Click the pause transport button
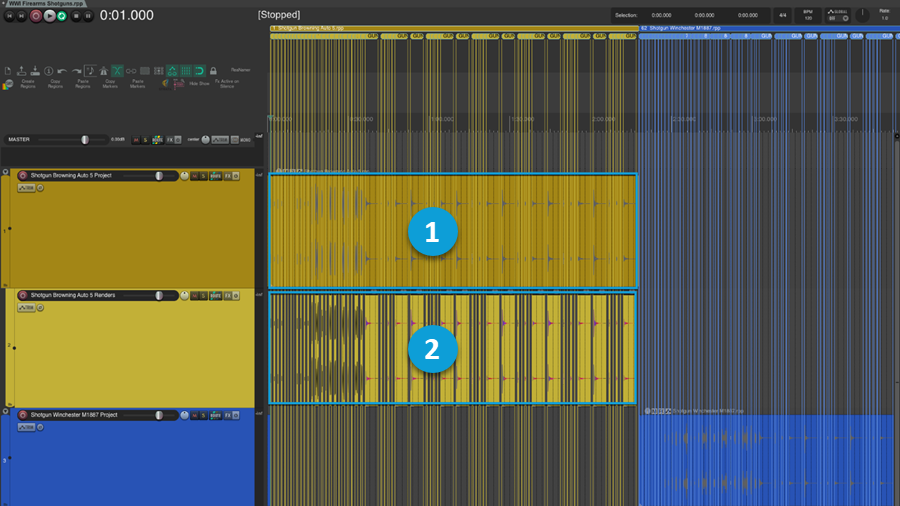 point(88,16)
